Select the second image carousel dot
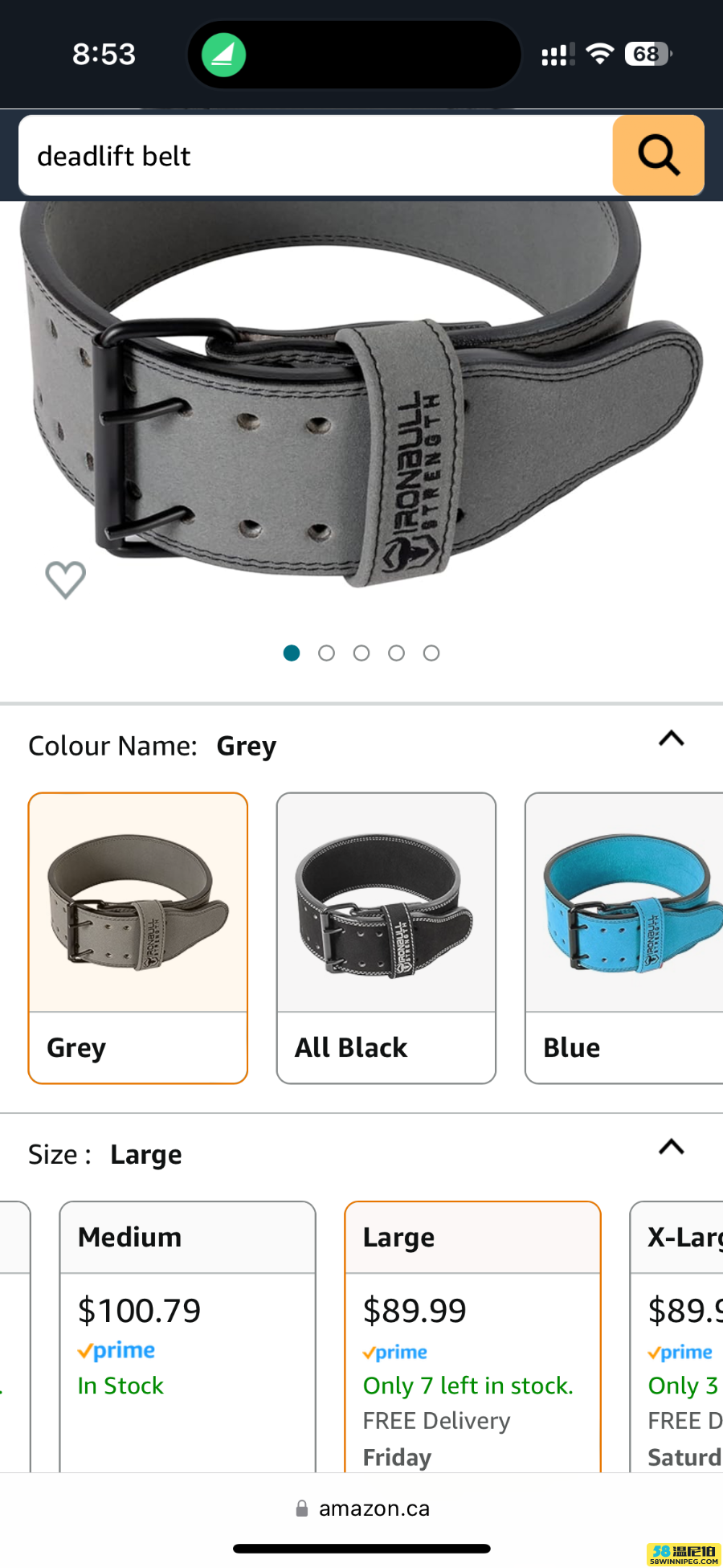This screenshot has height=1568, width=723. coord(326,653)
